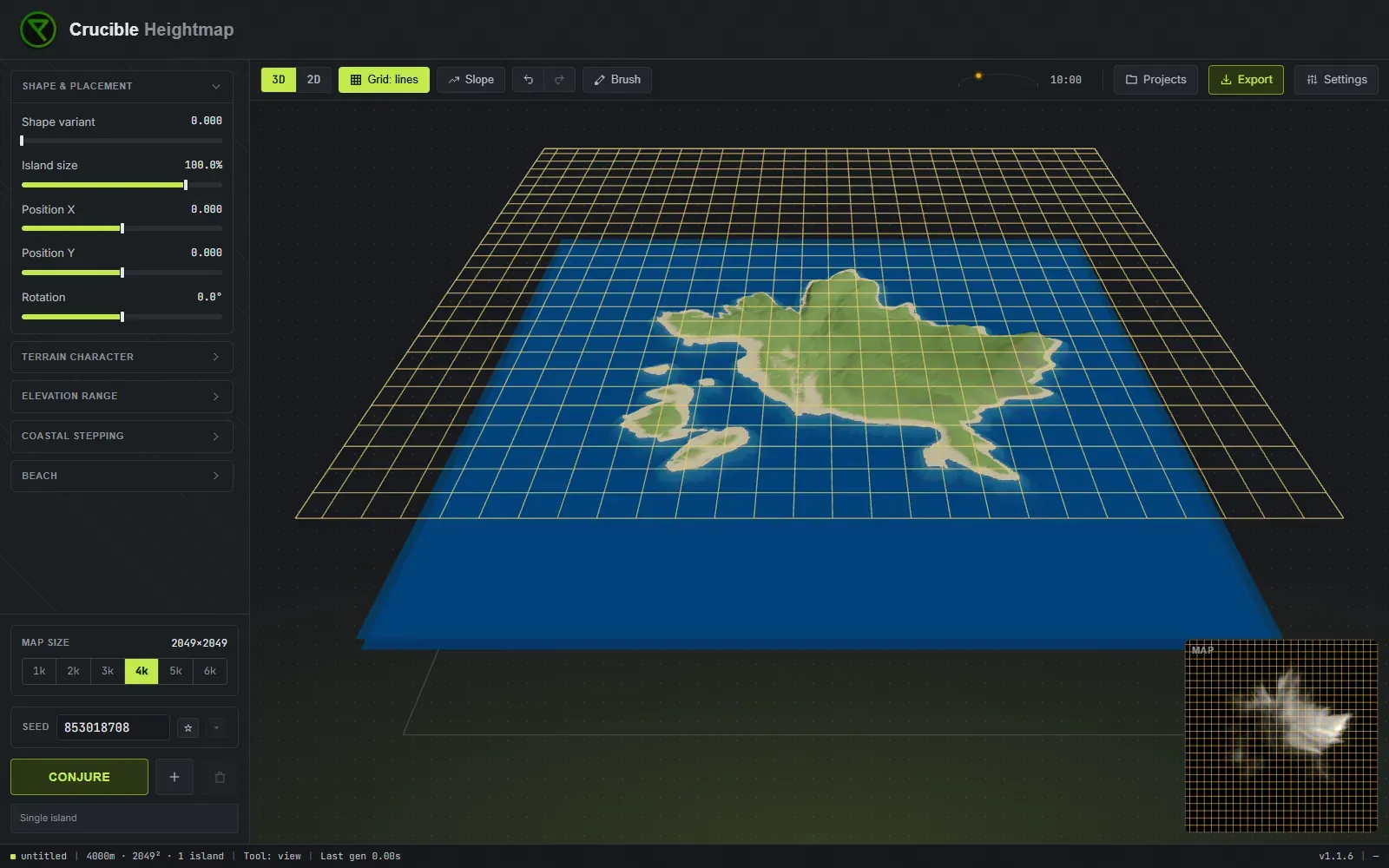Open Settings
This screenshot has height=868, width=1389.
(x=1336, y=80)
